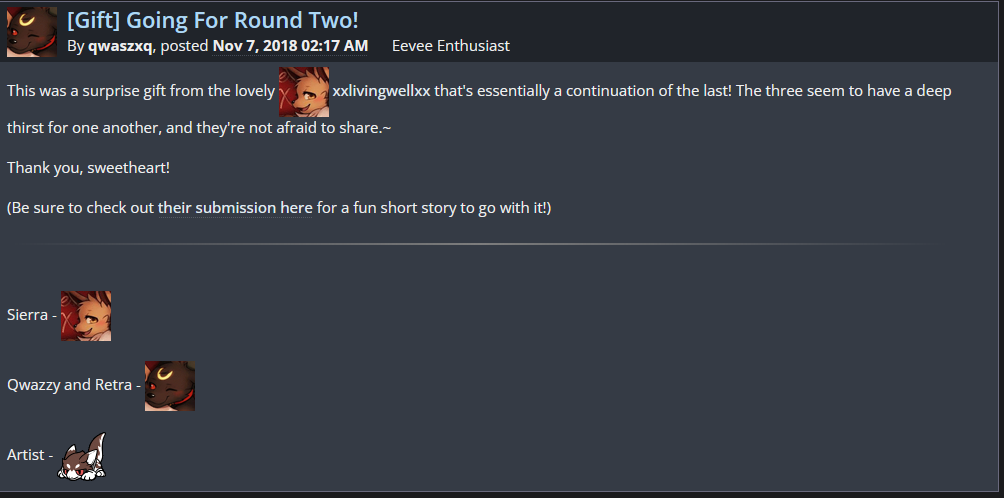This screenshot has width=1004, height=498.
Task: Click the Artist's white cat avatar icon
Action: [84, 456]
